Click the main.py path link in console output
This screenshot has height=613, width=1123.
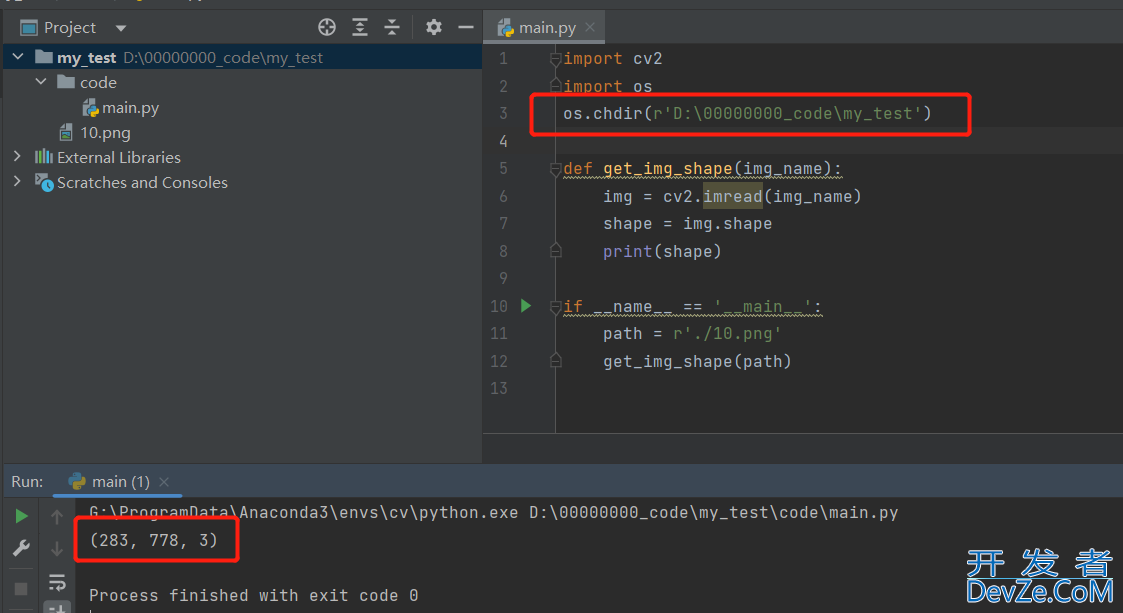(x=713, y=513)
